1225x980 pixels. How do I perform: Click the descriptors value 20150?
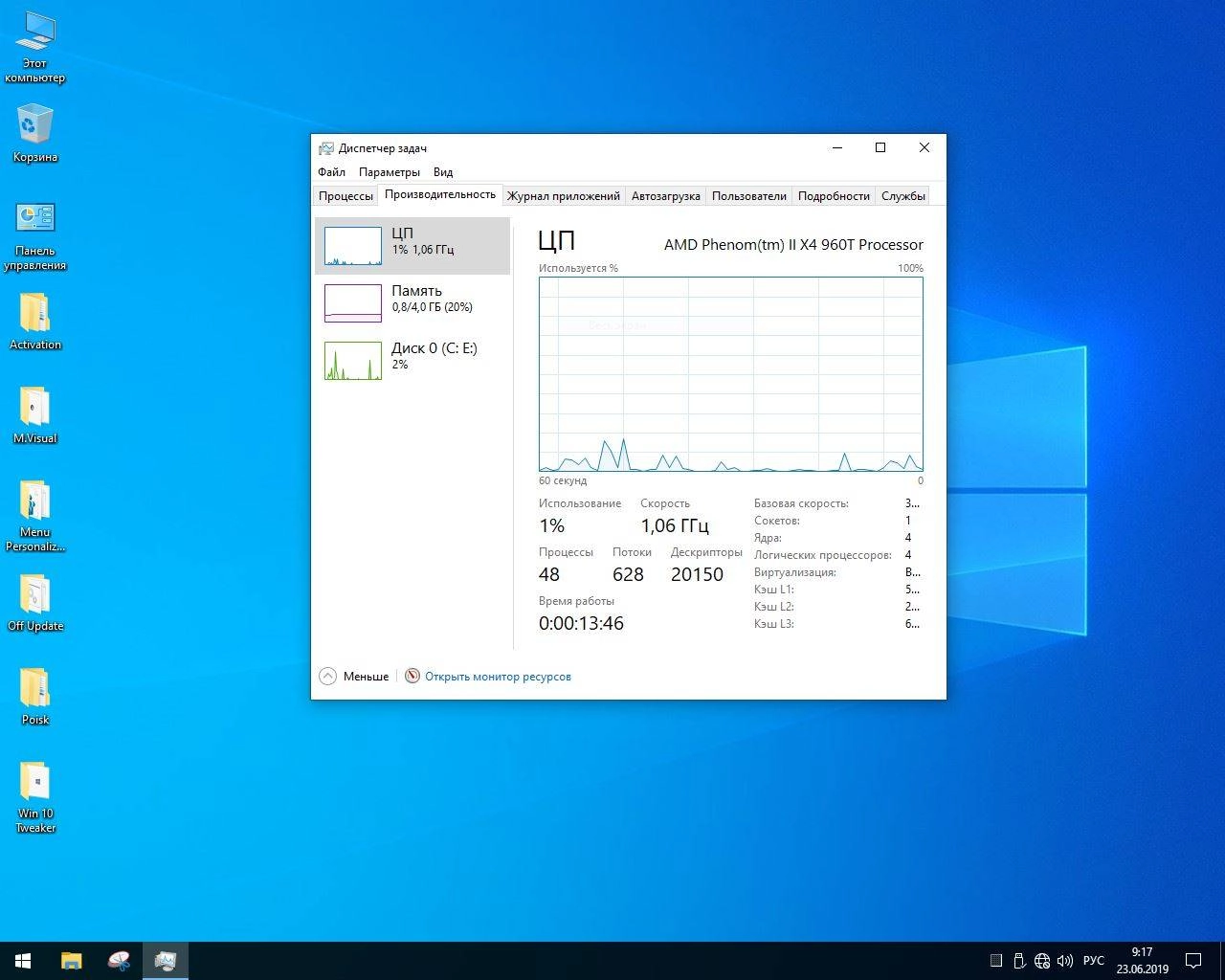[697, 574]
